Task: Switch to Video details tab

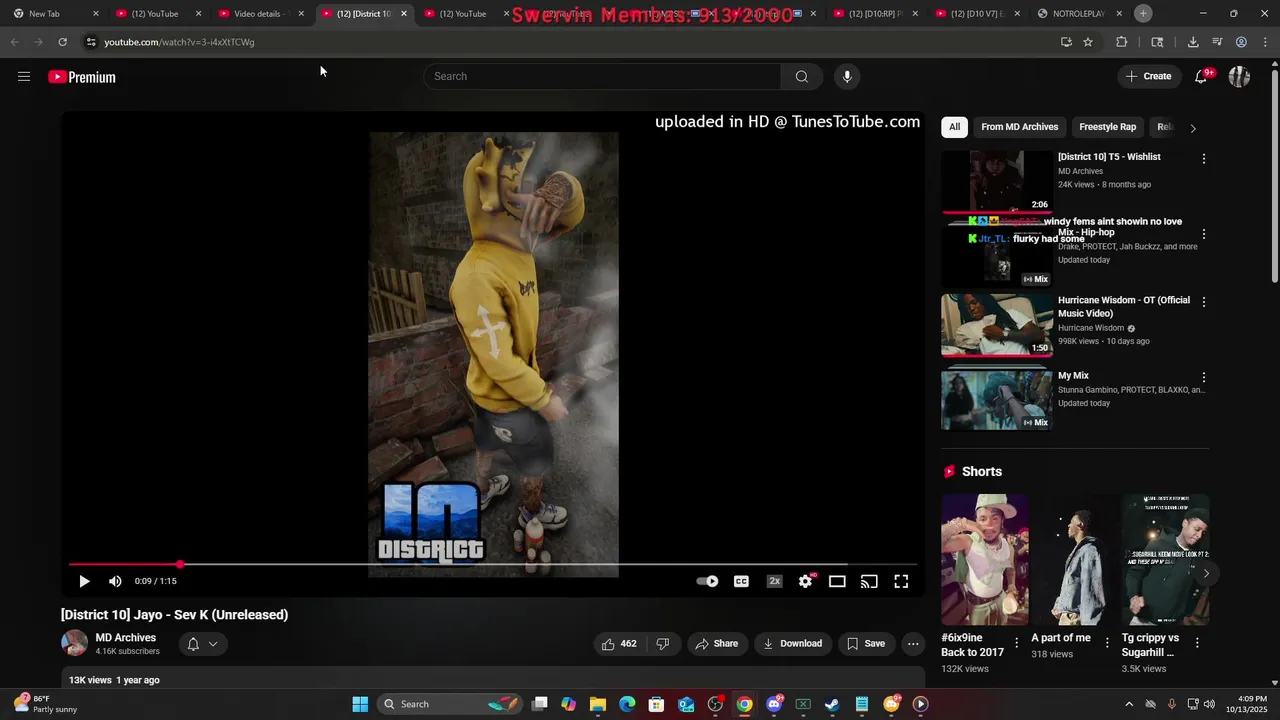Action: click(260, 14)
